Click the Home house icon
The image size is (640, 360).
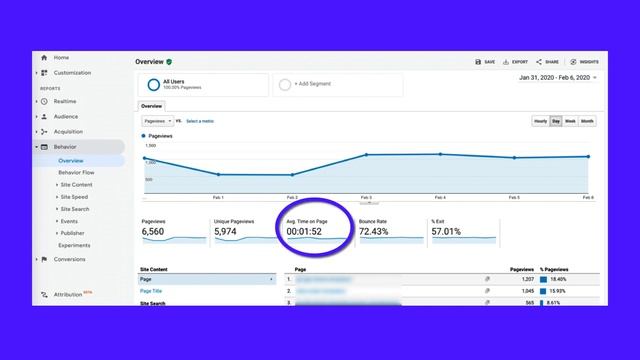[44, 58]
